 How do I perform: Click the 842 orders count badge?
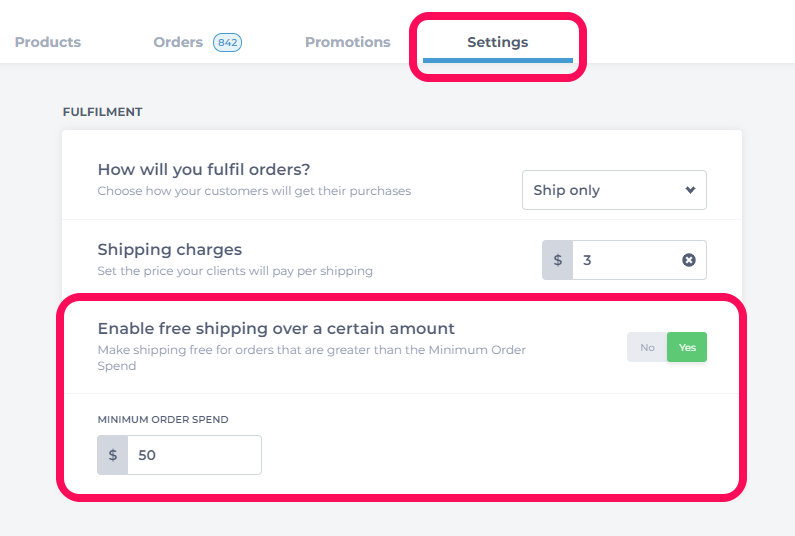click(227, 42)
